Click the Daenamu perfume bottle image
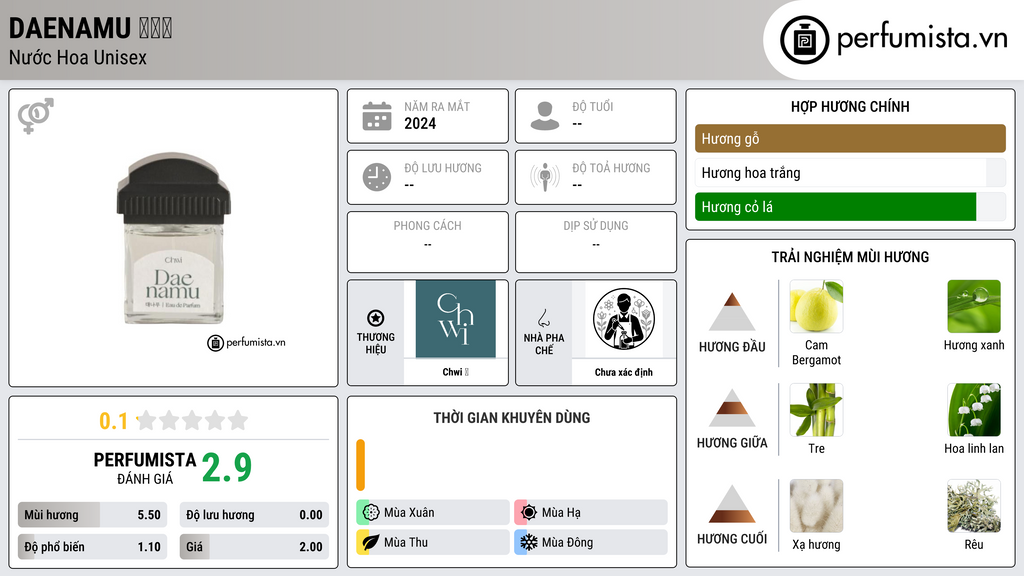1024x576 pixels. pyautogui.click(x=174, y=238)
